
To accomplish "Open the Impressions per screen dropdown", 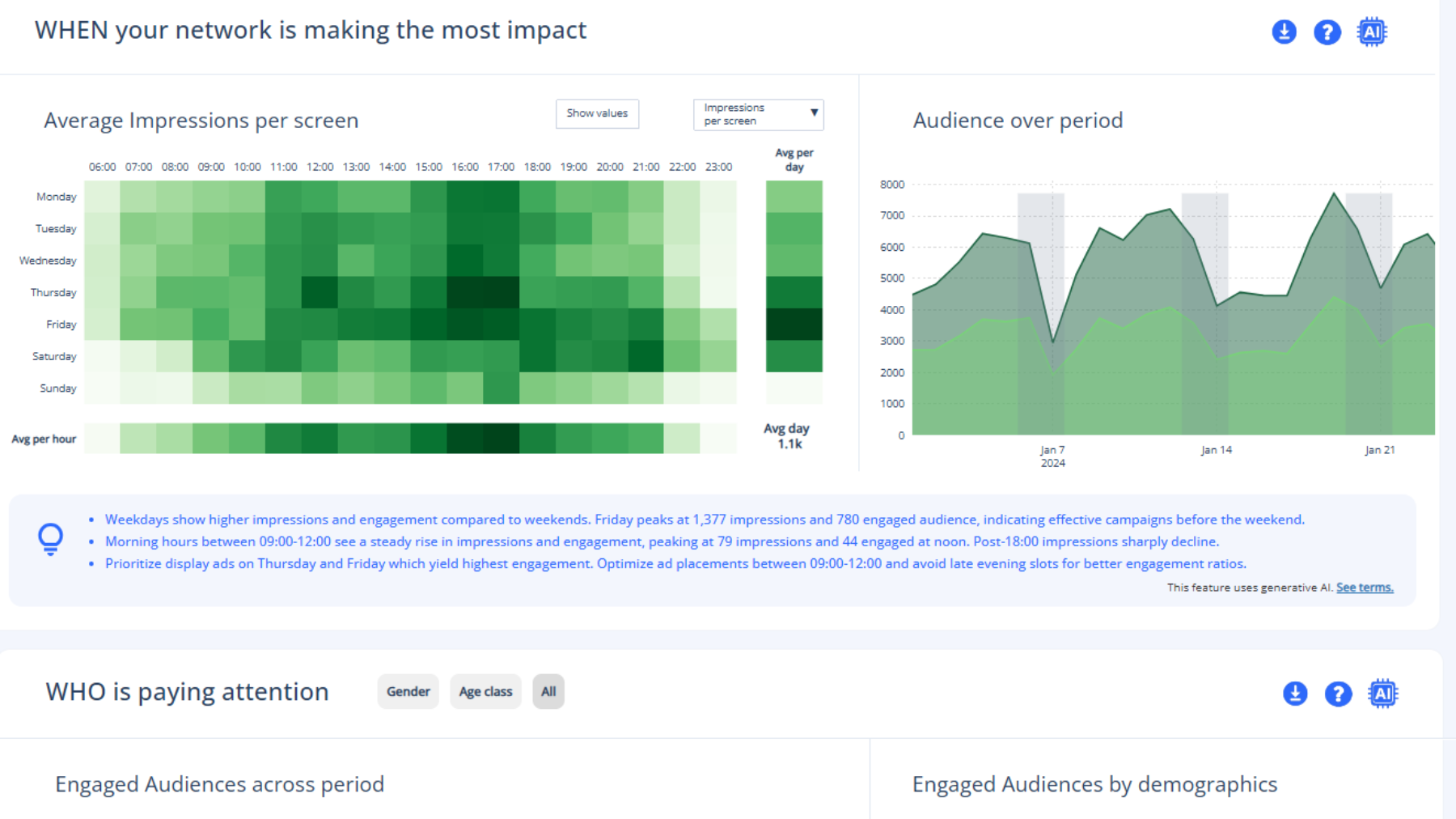I will [758, 114].
